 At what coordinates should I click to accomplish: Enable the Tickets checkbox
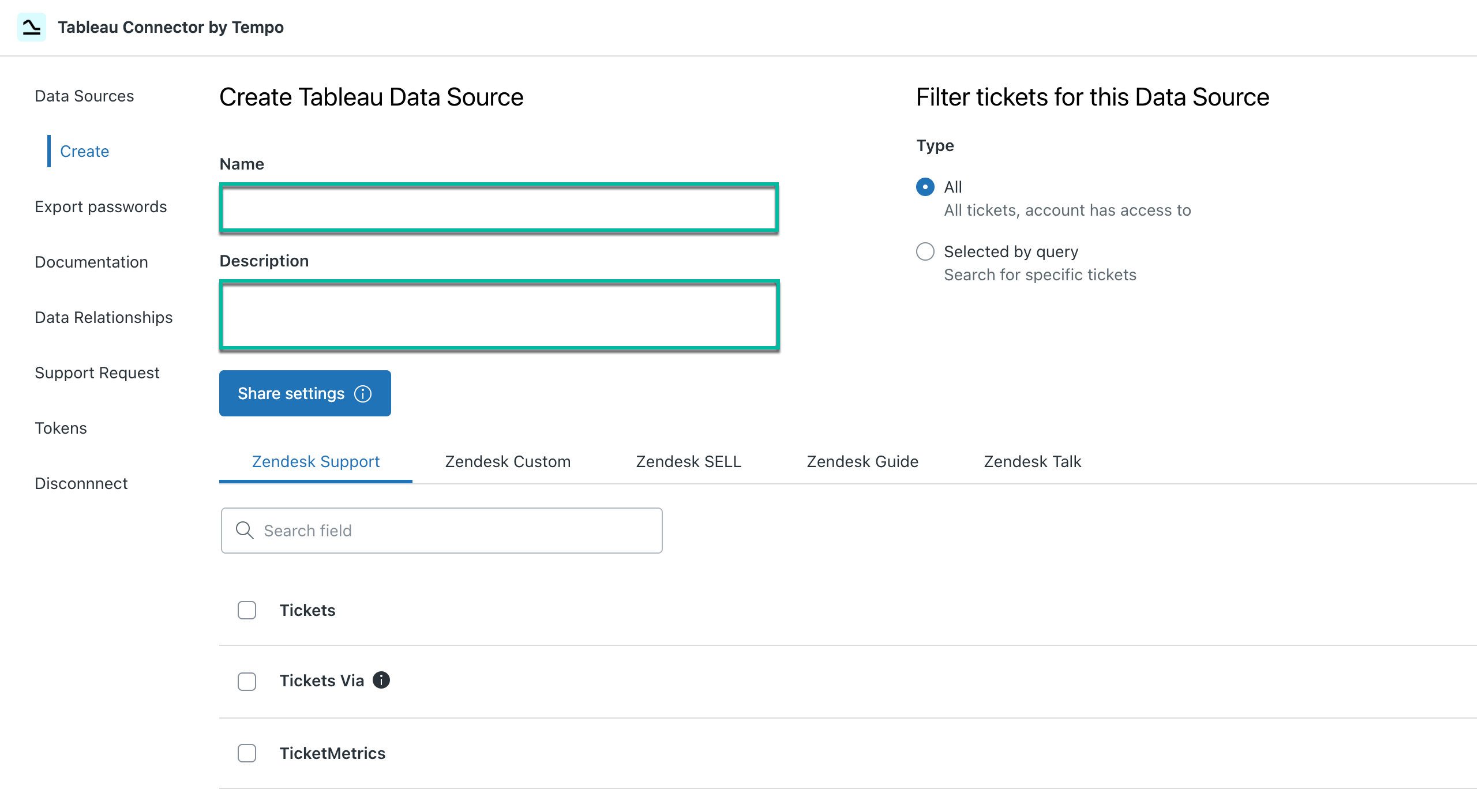point(246,610)
